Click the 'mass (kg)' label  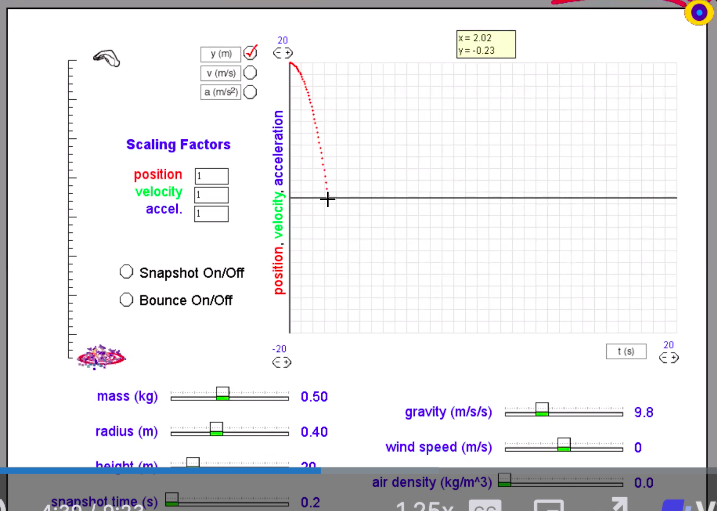[x=127, y=396]
